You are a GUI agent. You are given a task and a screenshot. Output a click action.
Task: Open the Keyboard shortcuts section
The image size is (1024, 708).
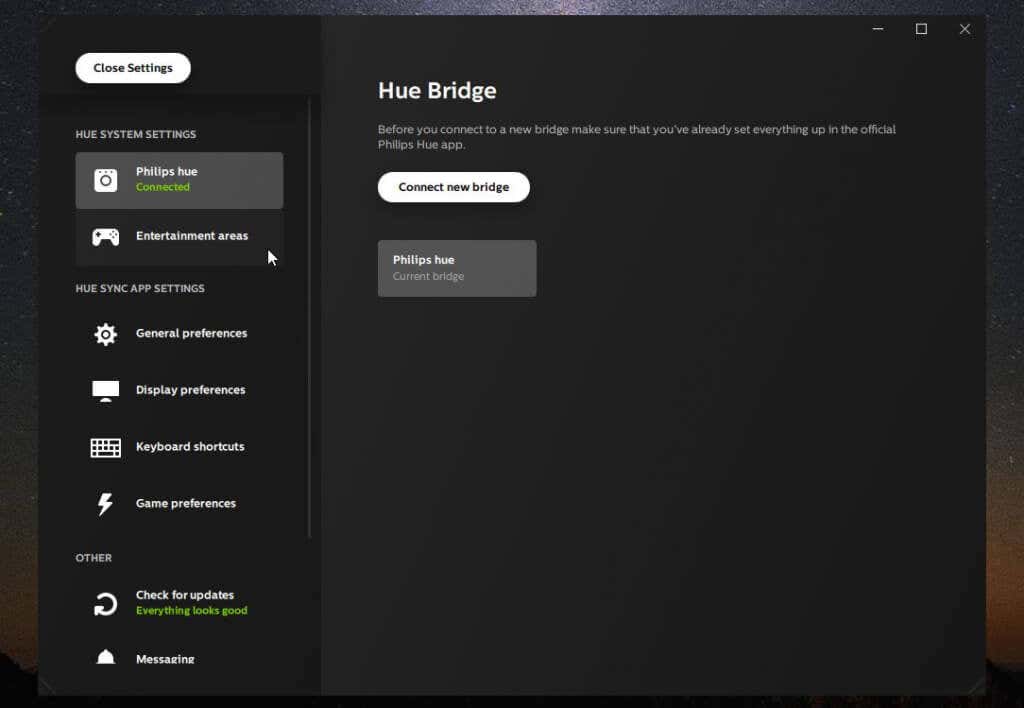(189, 447)
